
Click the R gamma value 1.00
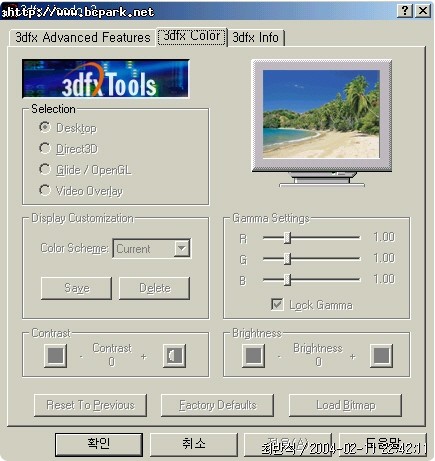(384, 237)
